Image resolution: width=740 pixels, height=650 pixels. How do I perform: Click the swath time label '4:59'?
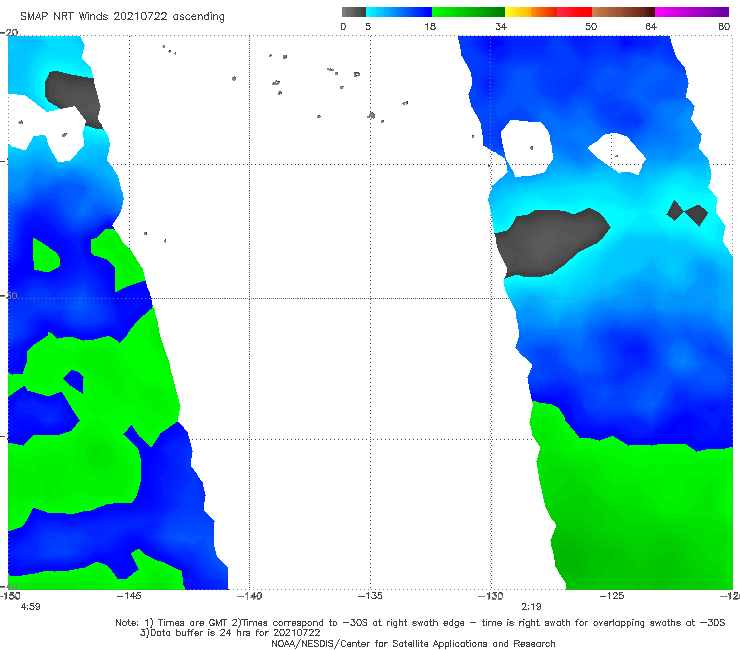click(x=30, y=607)
